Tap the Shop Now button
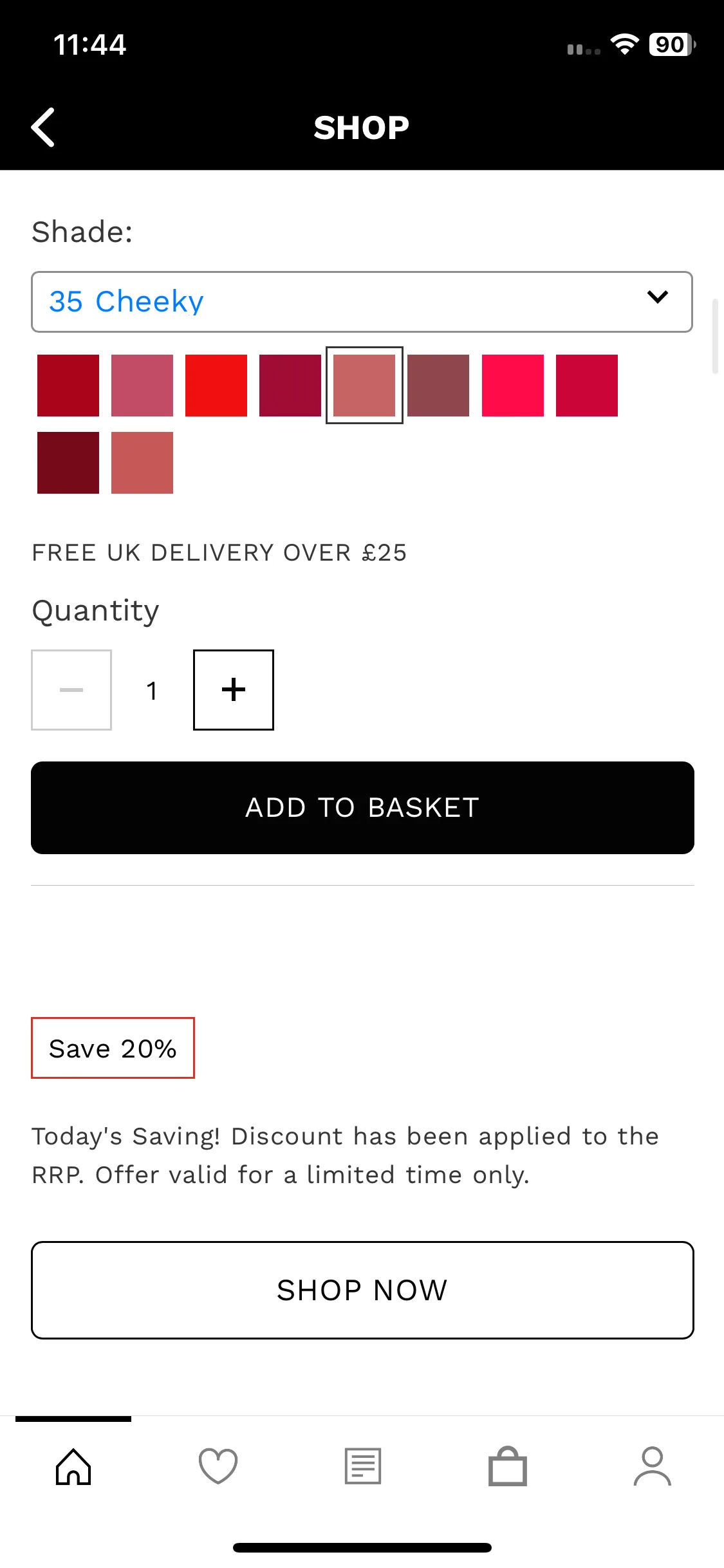724x1568 pixels. (x=362, y=1290)
